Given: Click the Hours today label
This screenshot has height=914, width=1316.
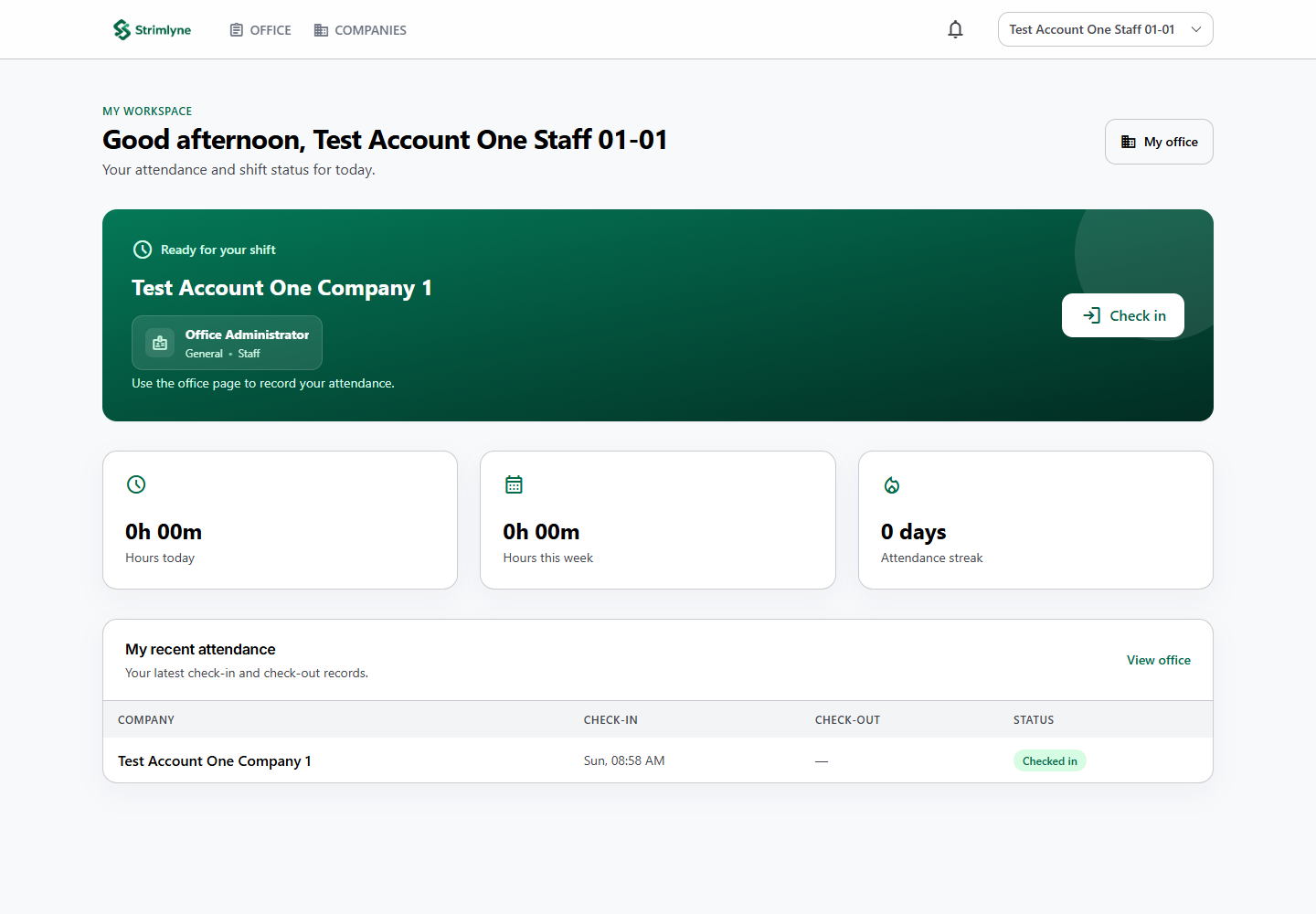Looking at the screenshot, I should [160, 558].
